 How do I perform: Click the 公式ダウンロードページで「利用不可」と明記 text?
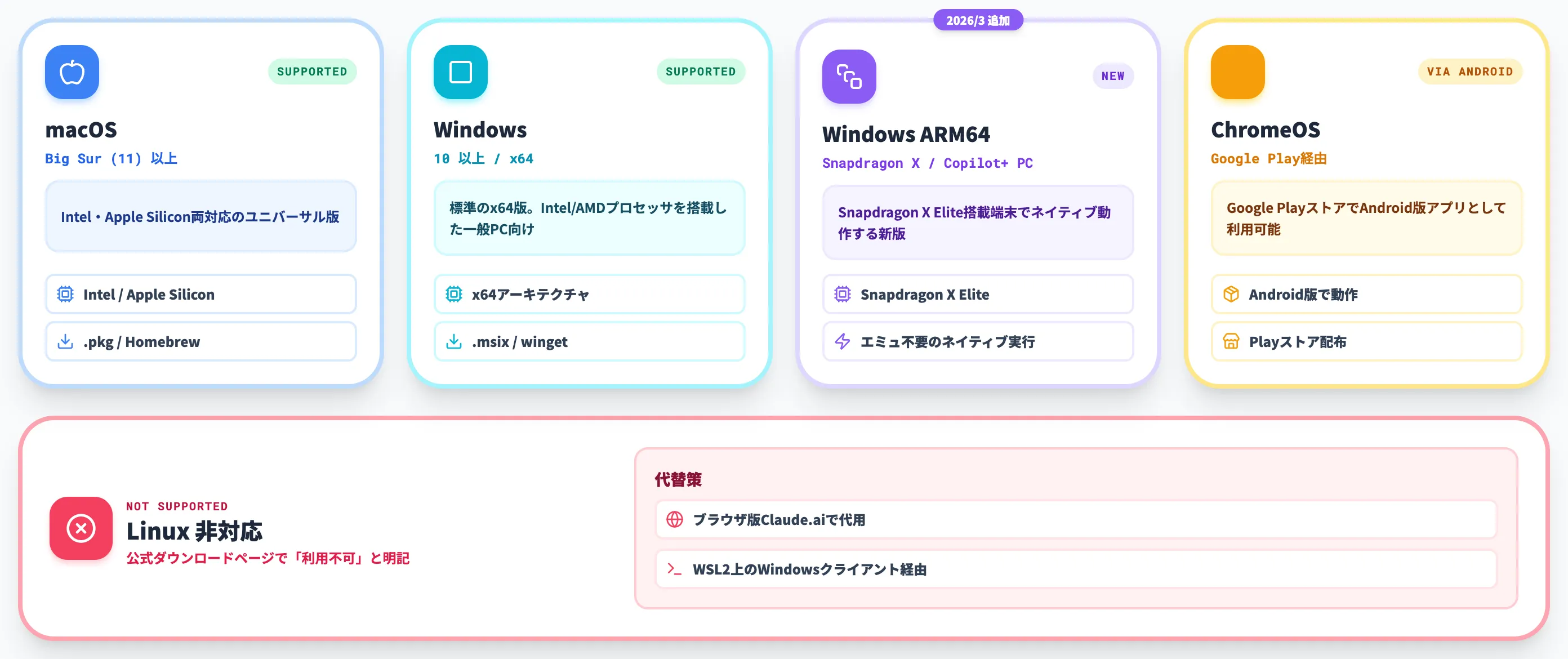coord(268,558)
